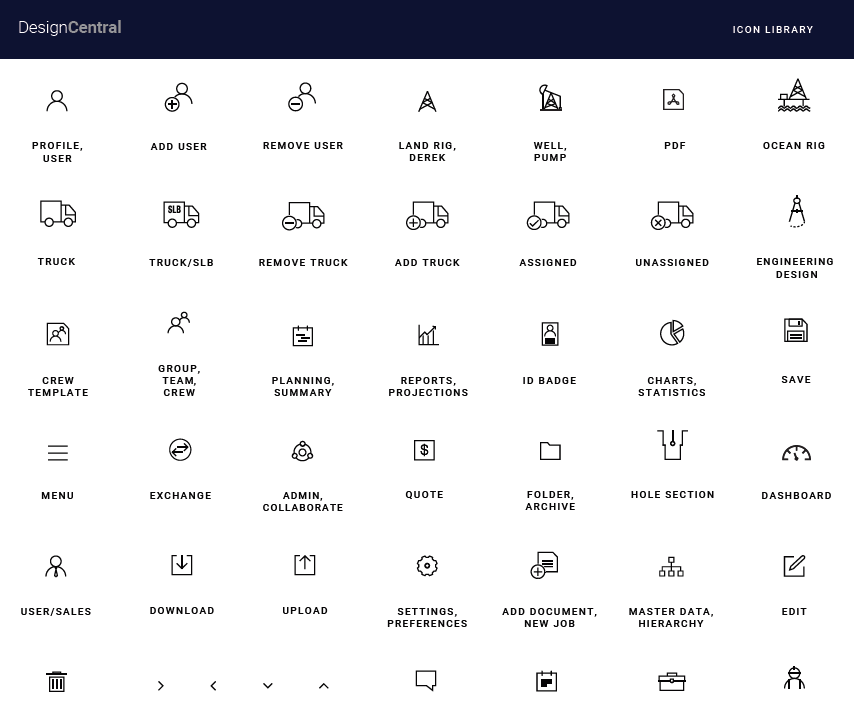Click the trash can delete icon

point(57,681)
